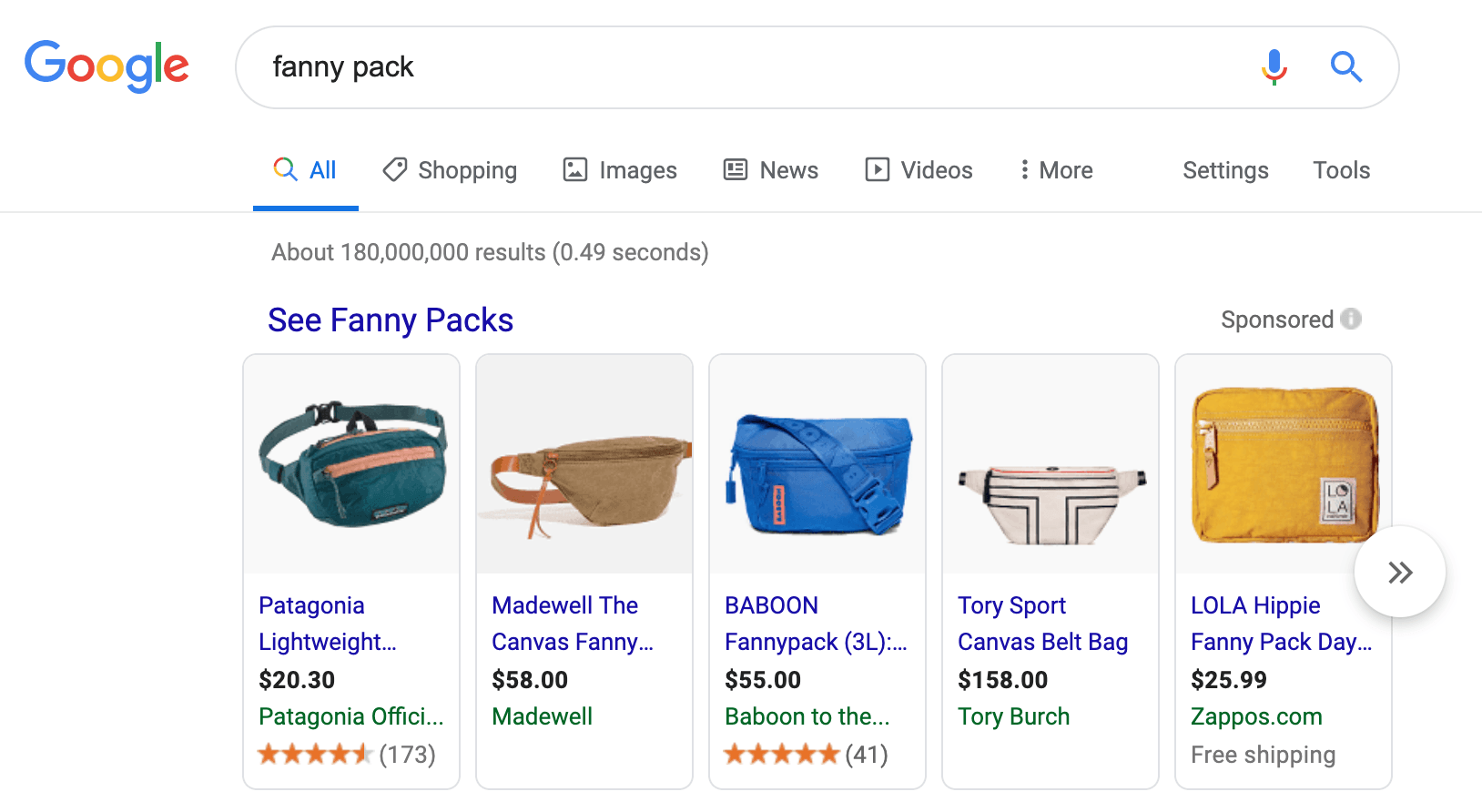
Task: Click the microphone voice search icon
Action: click(1274, 66)
